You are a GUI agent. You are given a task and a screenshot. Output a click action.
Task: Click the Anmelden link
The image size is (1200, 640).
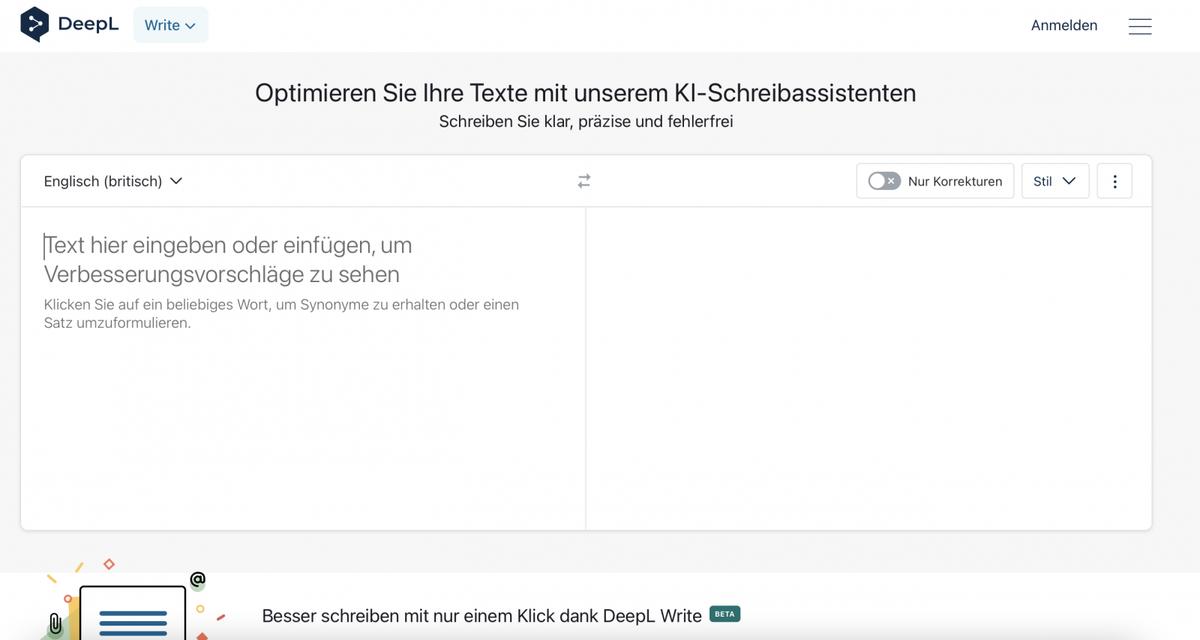click(x=1064, y=26)
